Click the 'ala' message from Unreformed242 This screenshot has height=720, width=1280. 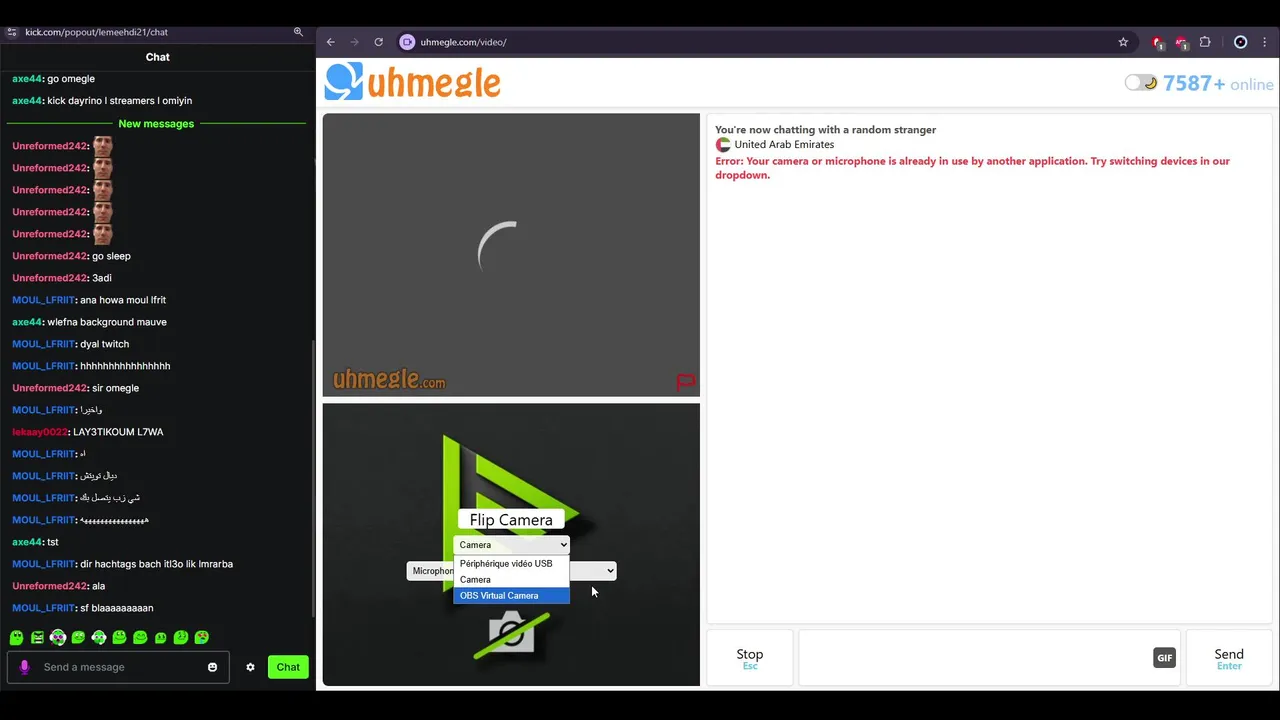(x=98, y=586)
